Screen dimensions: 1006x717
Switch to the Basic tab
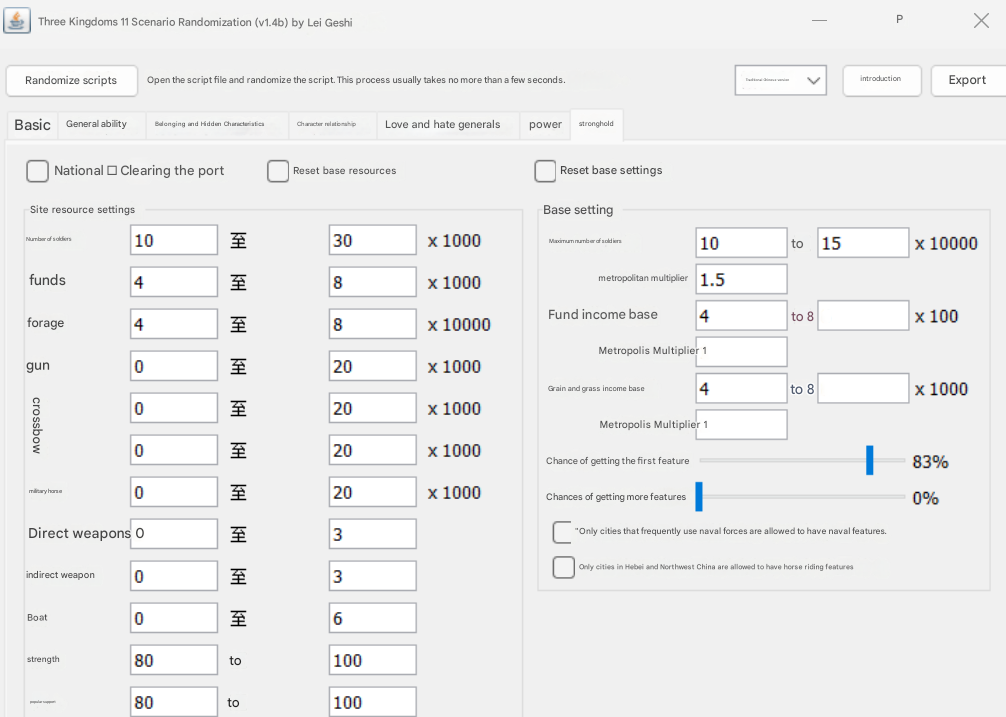click(x=33, y=124)
